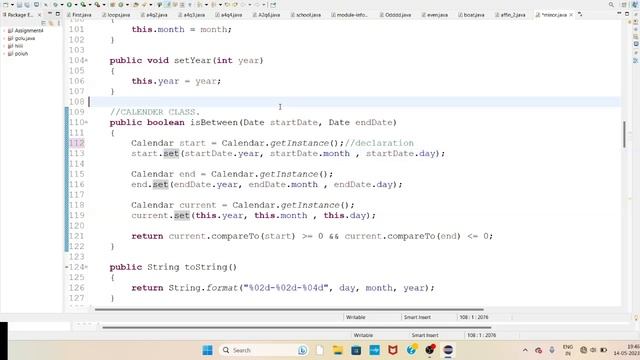Switch to the even.java tab
Screen dimensions: 640x360
click(434, 15)
